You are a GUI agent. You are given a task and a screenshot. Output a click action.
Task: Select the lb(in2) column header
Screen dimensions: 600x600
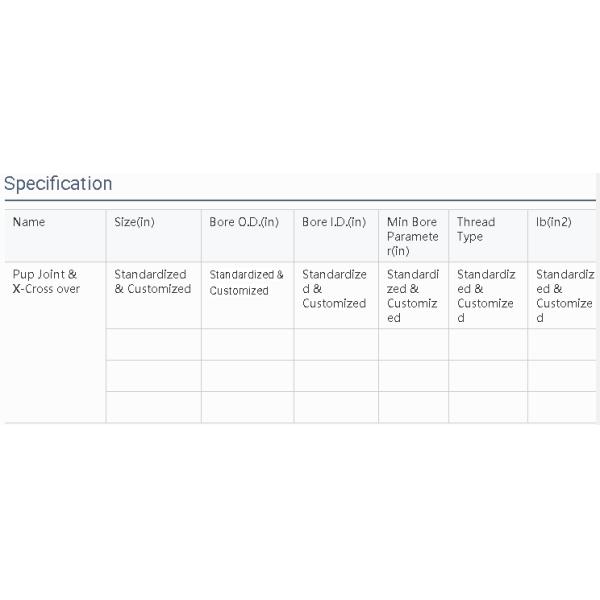[x=553, y=222]
